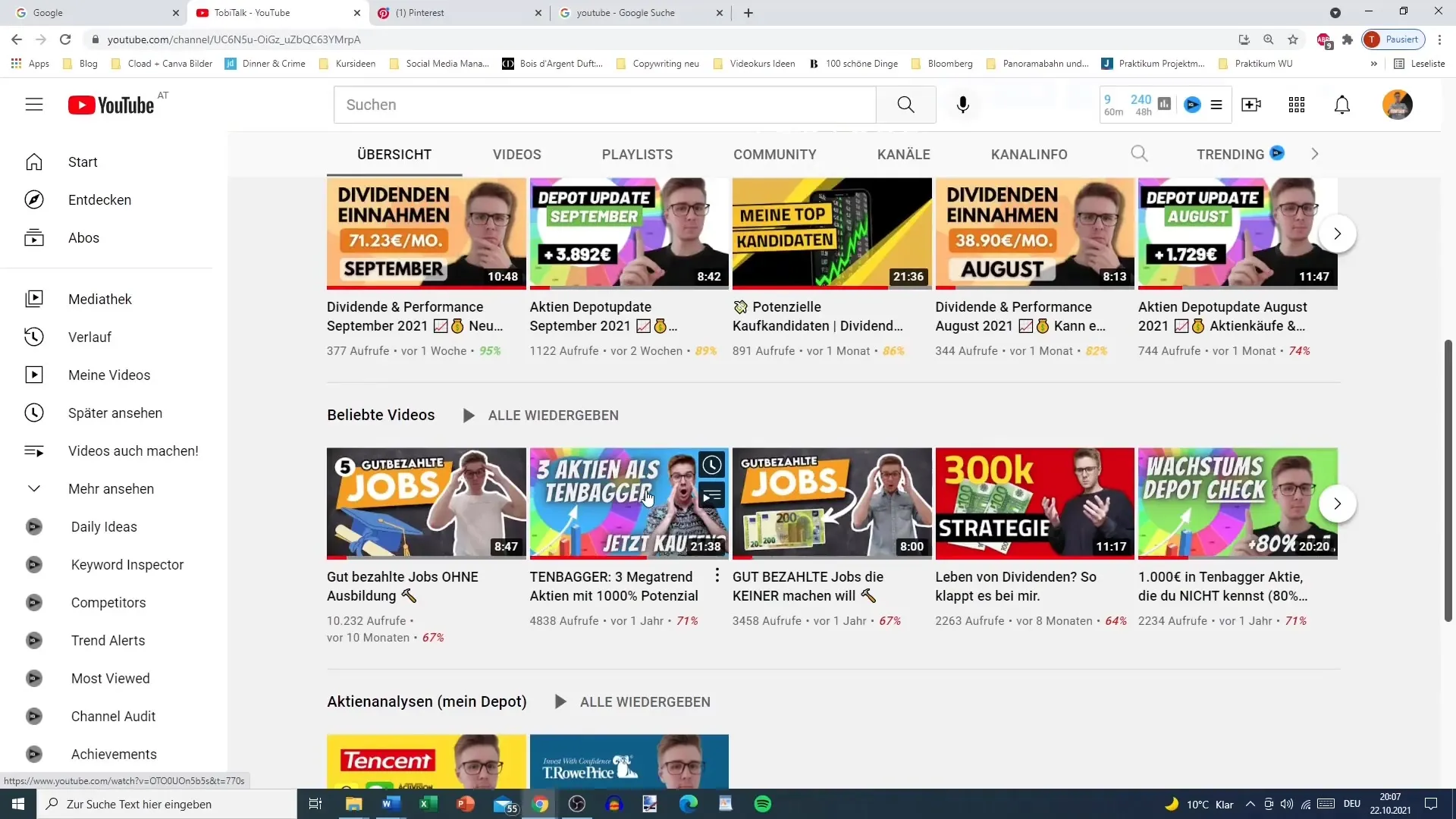Viewport: 1456px width, 819px height.
Task: Open Mediathek in the sidebar
Action: 99,299
